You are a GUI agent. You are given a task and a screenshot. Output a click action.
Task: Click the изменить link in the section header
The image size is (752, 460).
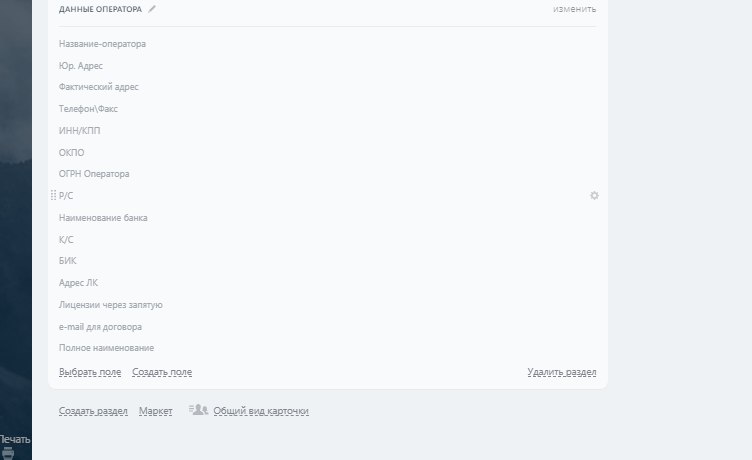click(574, 9)
